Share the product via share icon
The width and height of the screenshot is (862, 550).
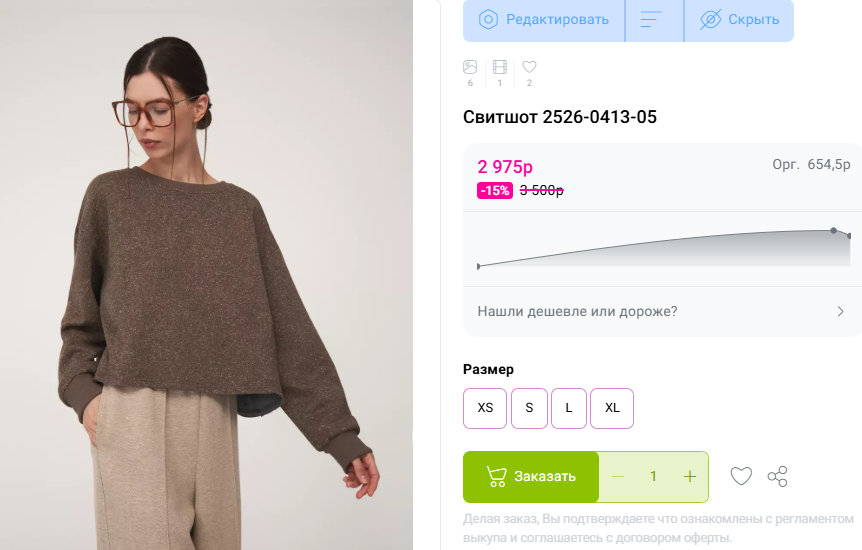[x=777, y=476]
